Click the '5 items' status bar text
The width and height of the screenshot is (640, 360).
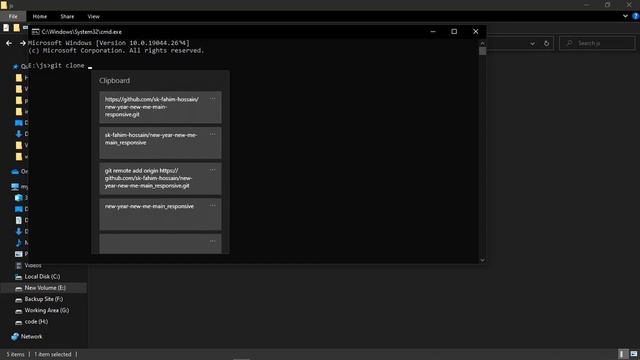[x=15, y=354]
